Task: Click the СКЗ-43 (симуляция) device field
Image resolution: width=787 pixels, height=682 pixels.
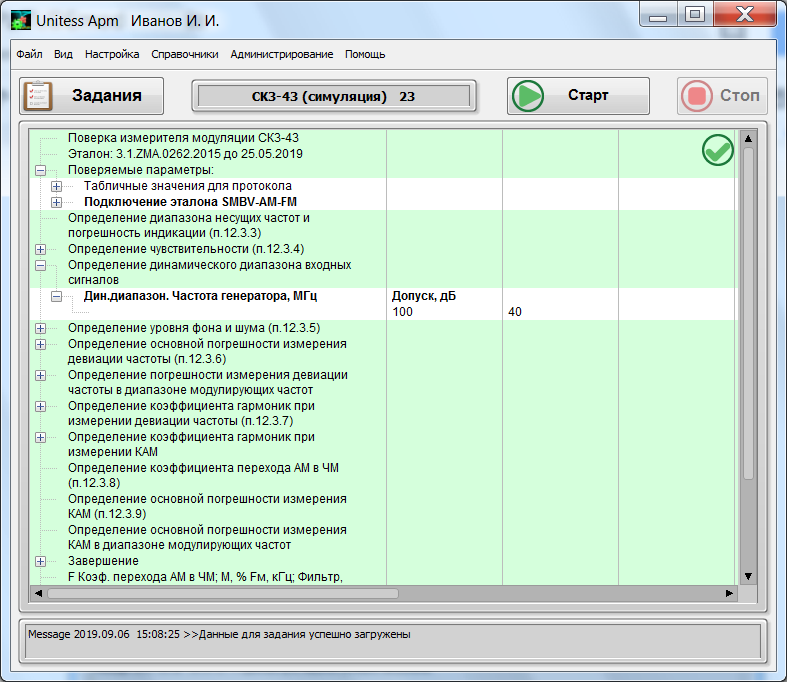Action: point(333,96)
